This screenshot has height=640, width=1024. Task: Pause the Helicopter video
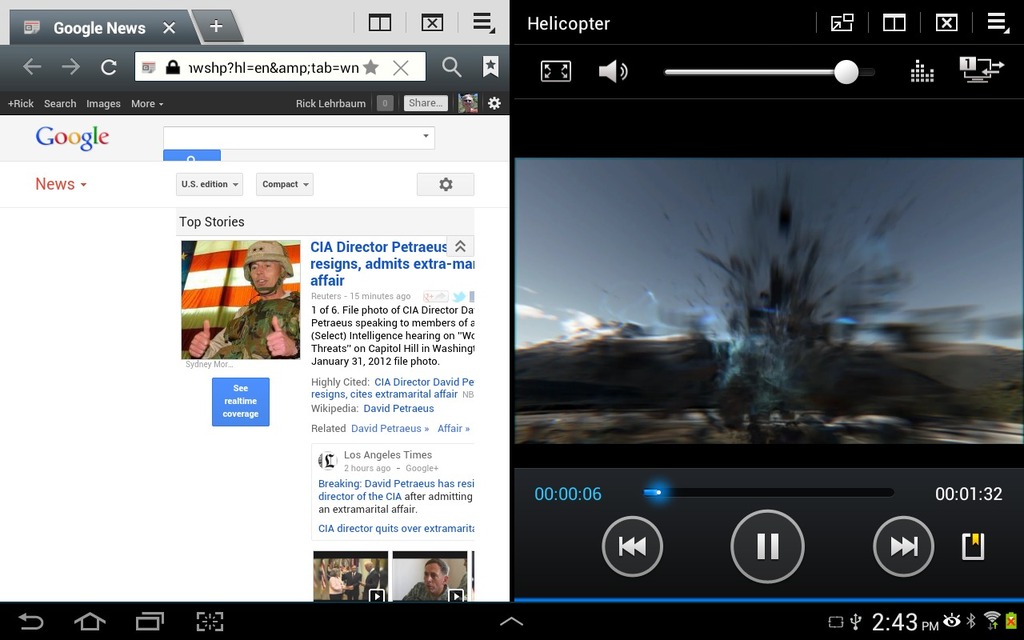pos(767,546)
